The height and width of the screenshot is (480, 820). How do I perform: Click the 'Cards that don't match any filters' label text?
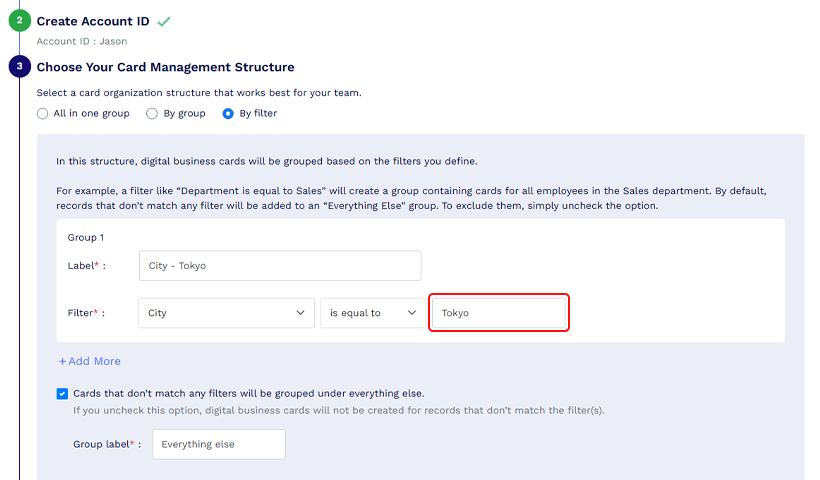[x=249, y=393]
